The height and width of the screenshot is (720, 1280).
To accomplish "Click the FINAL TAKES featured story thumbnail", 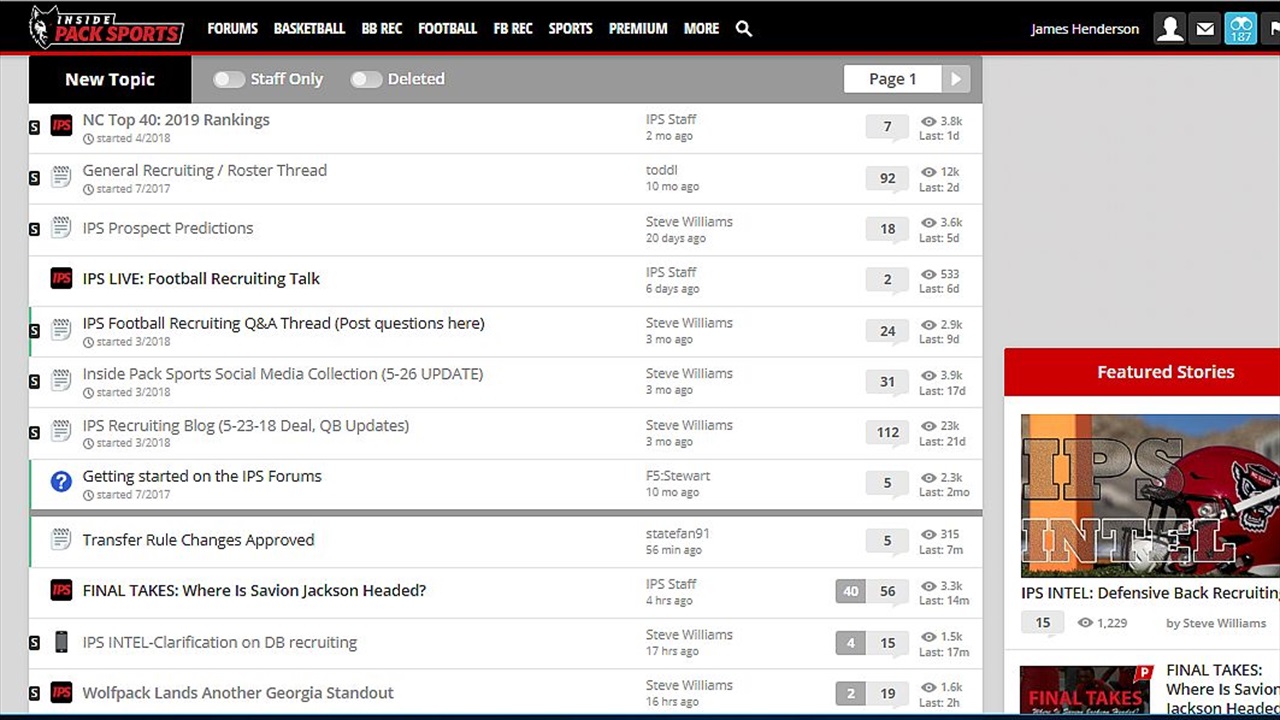I will coord(1085,692).
